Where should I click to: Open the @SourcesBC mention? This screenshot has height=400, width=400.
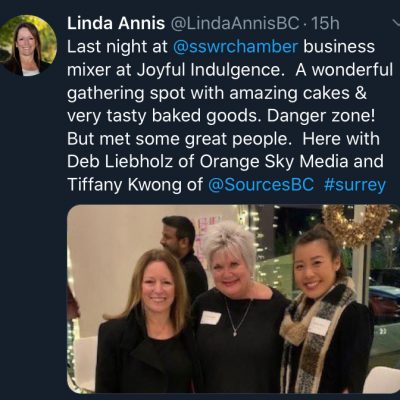coord(261,185)
